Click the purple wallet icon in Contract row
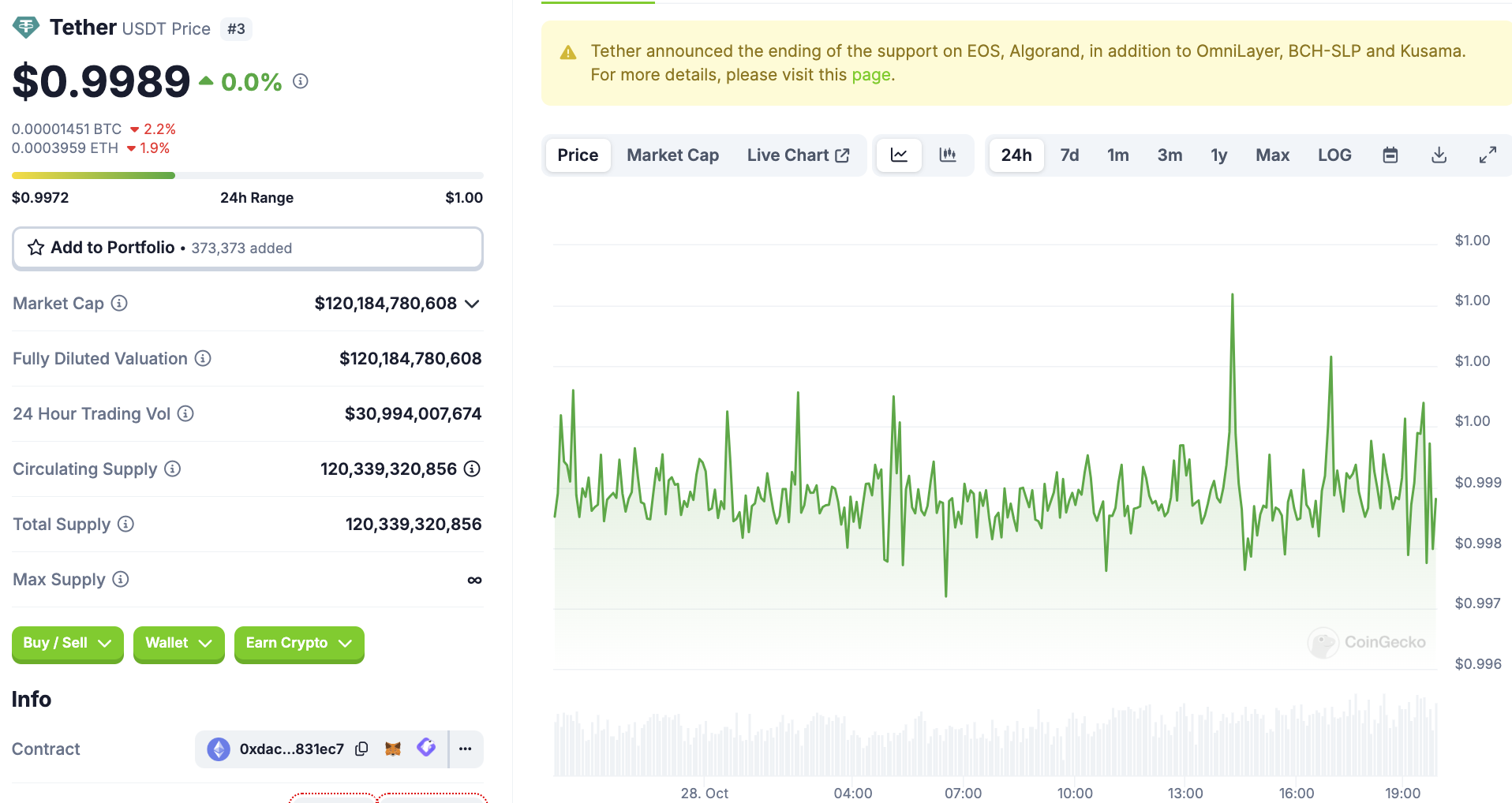The width and height of the screenshot is (1512, 803). (x=426, y=747)
